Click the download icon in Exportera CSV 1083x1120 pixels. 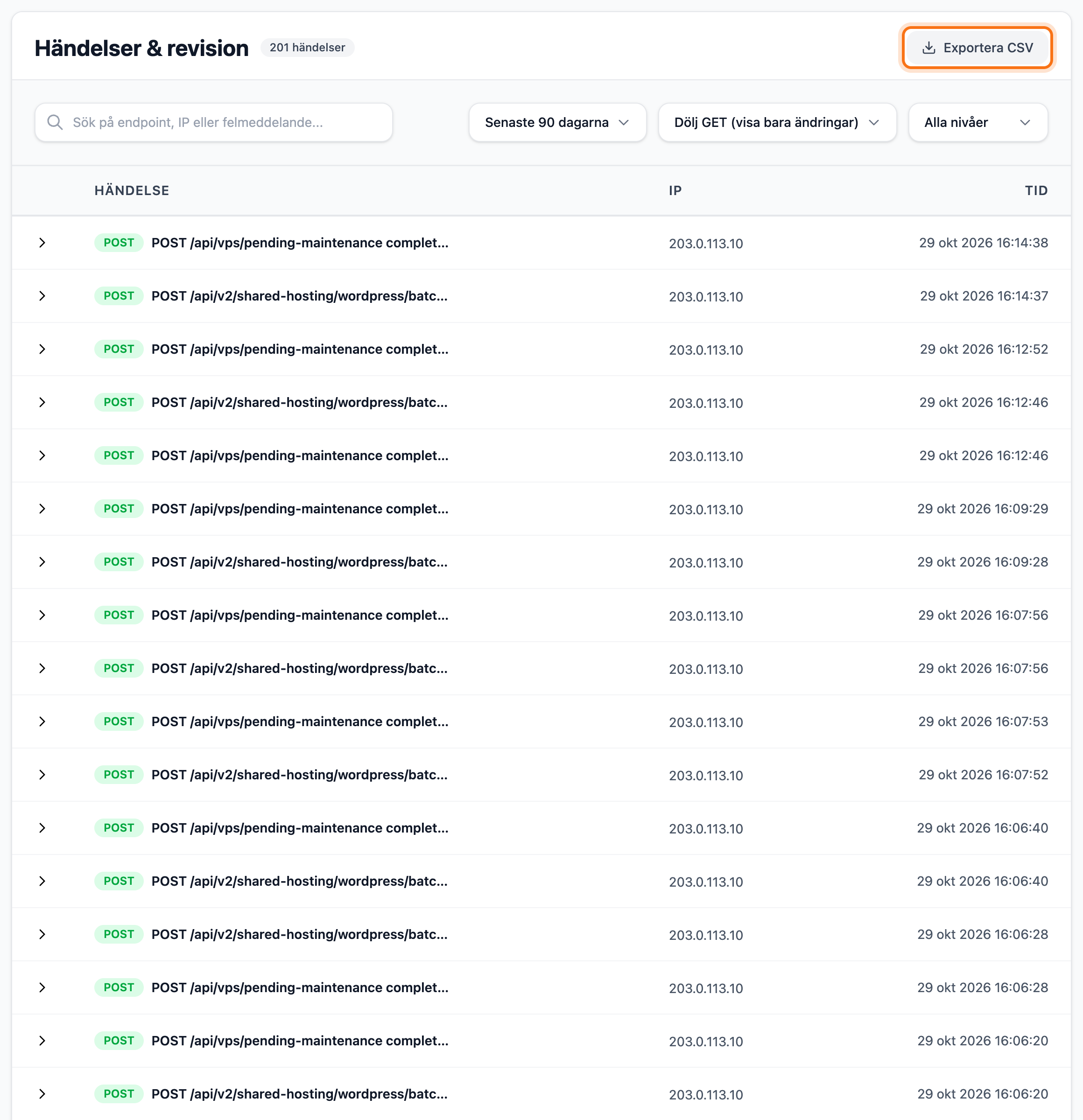(x=929, y=48)
